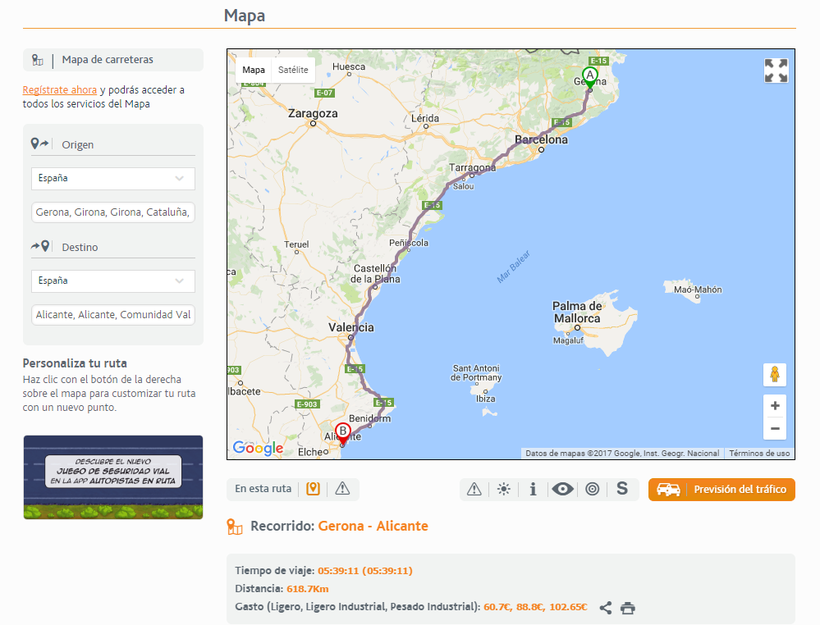This screenshot has height=625, width=820.
Task: Click the destination address input field
Action: (x=113, y=315)
